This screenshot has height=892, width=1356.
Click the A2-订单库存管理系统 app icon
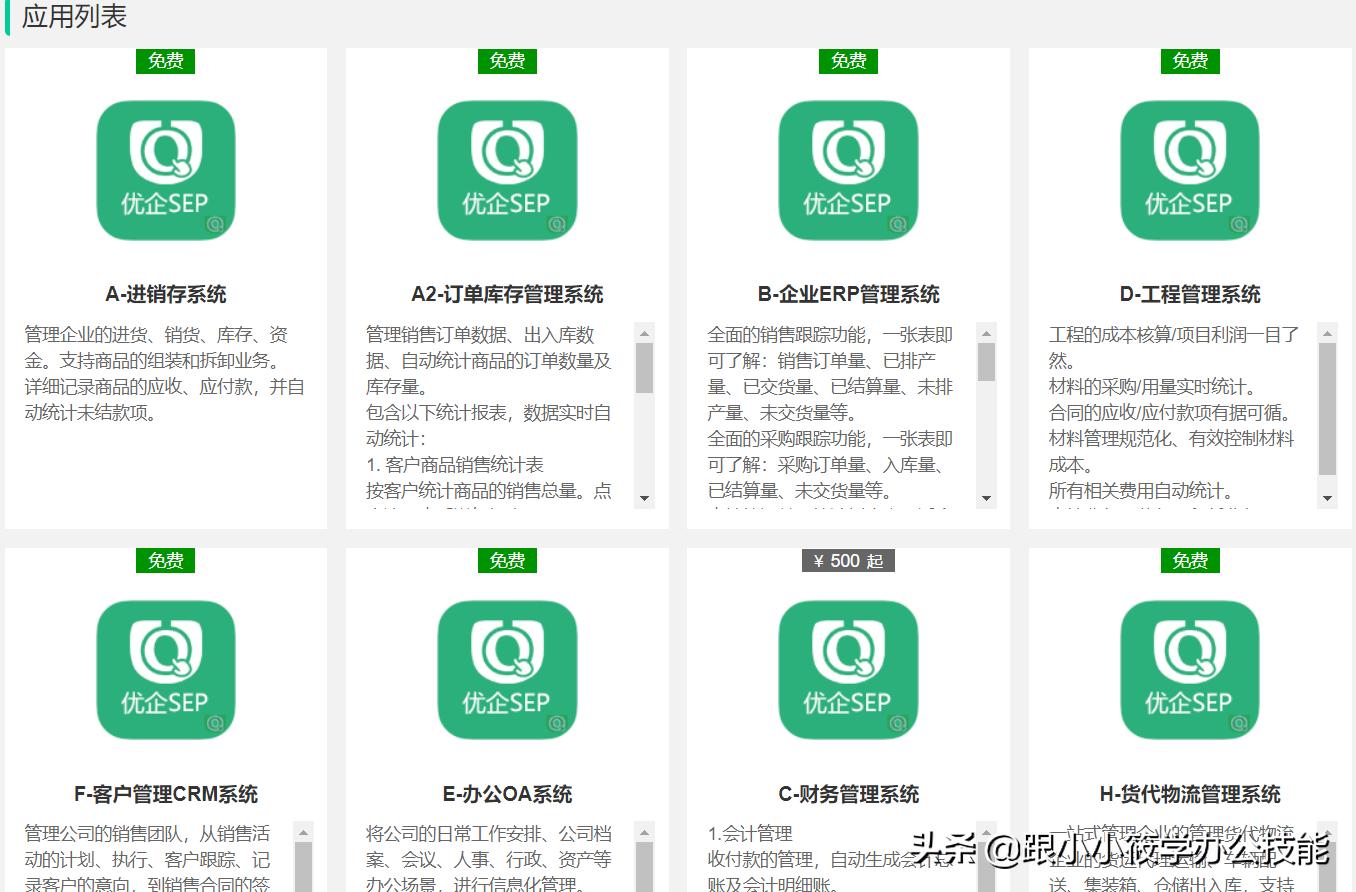pos(508,168)
